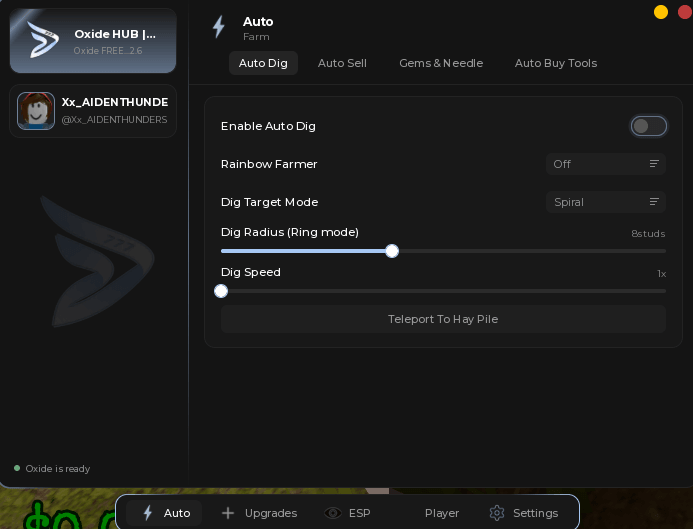693x529 pixels.
Task: Click the eye icon next to ESP
Action: point(333,513)
